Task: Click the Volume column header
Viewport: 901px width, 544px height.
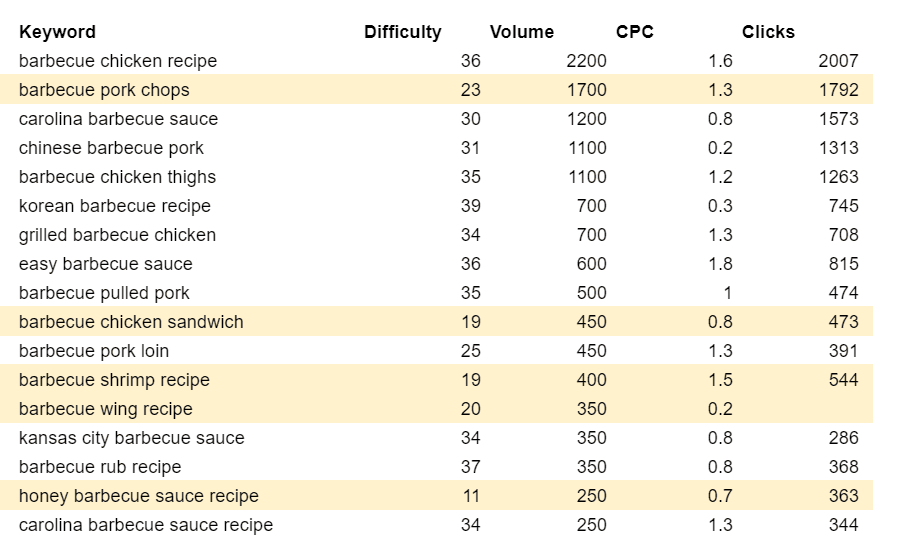Action: point(521,32)
